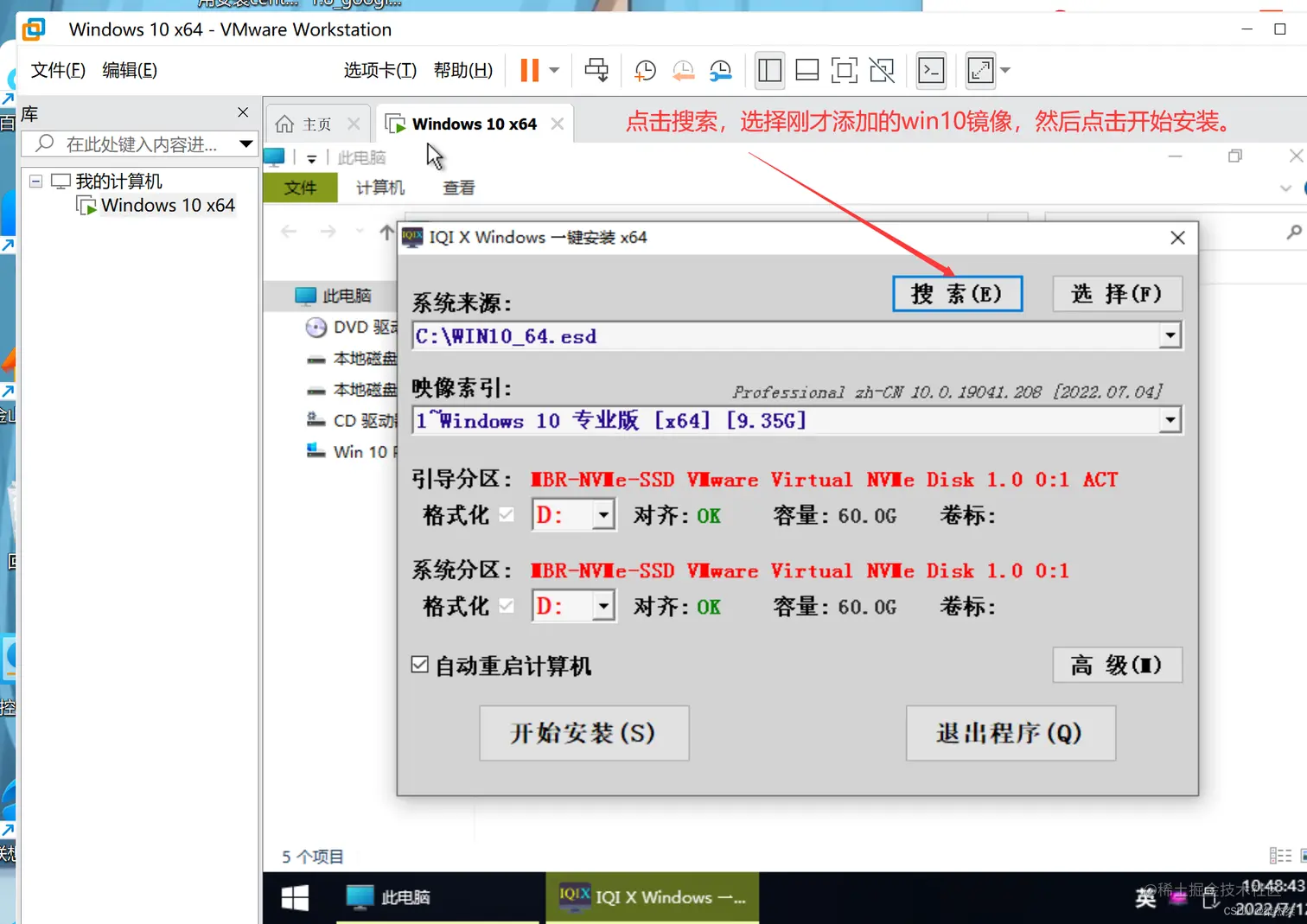Click the 选择(F) button

[1117, 294]
